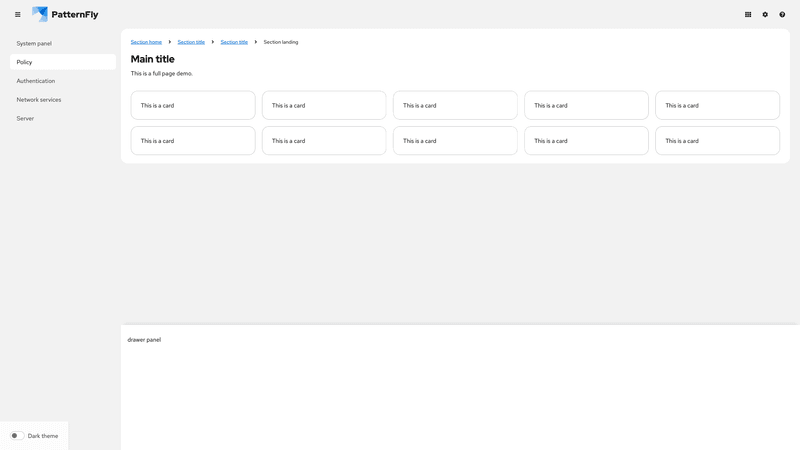Image resolution: width=800 pixels, height=450 pixels.
Task: Click the first Section title breadcrumb
Action: [x=191, y=42]
